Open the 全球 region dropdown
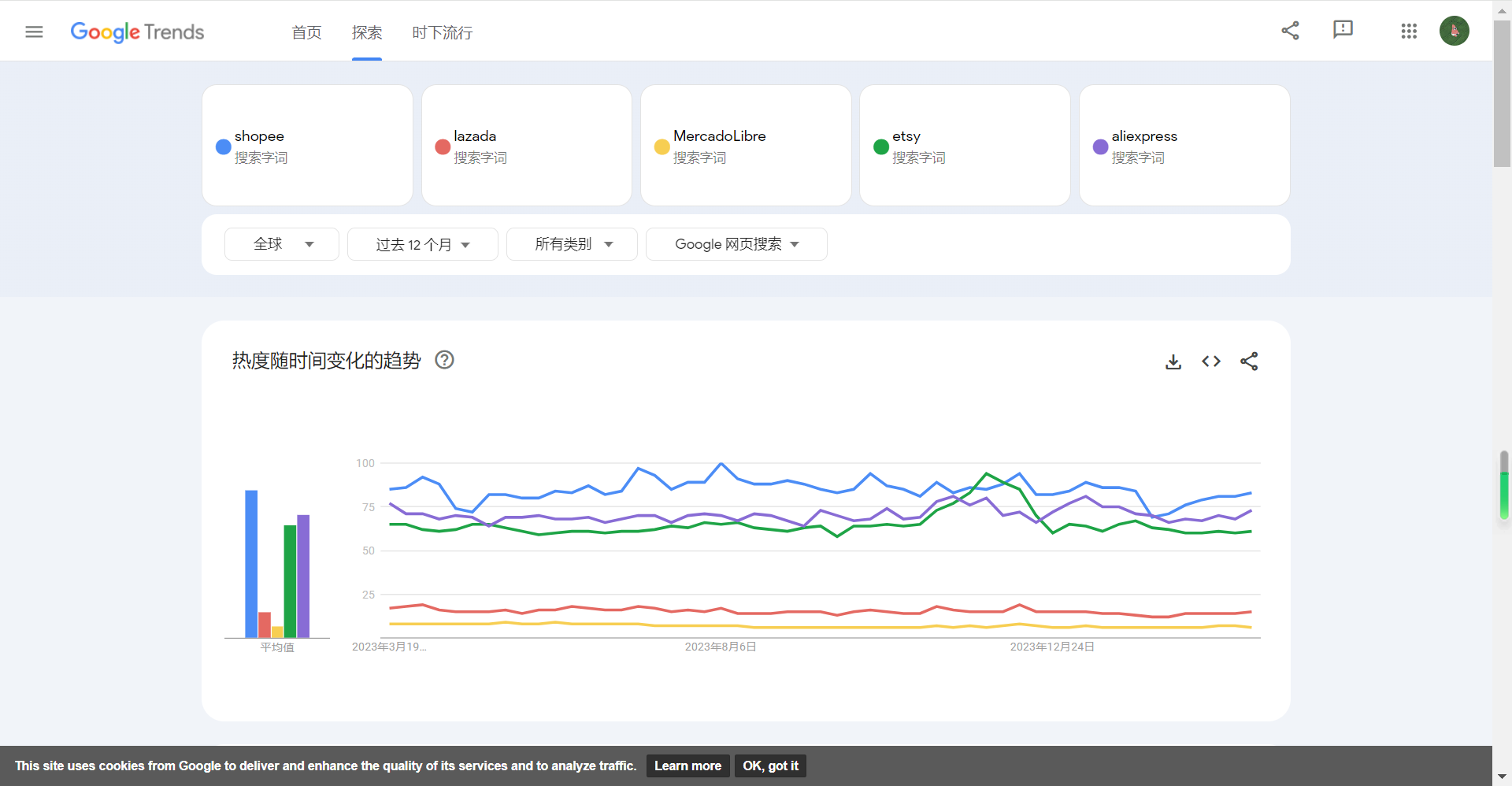The height and width of the screenshot is (786, 1512). (281, 244)
